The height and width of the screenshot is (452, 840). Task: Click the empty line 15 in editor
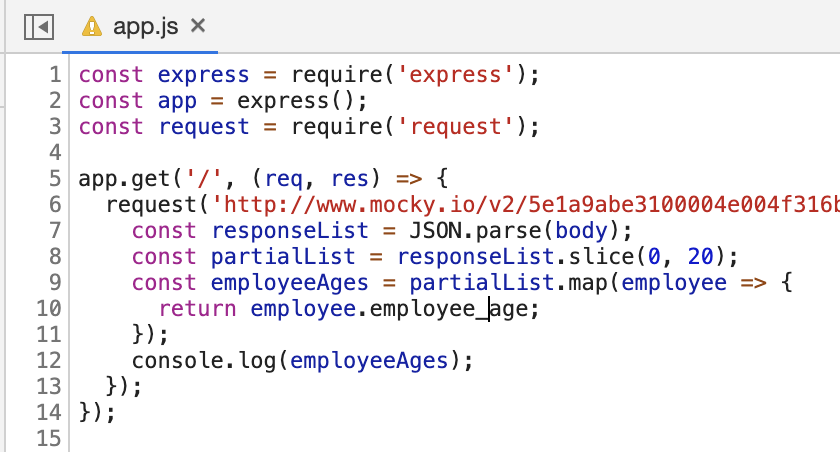pos(300,439)
